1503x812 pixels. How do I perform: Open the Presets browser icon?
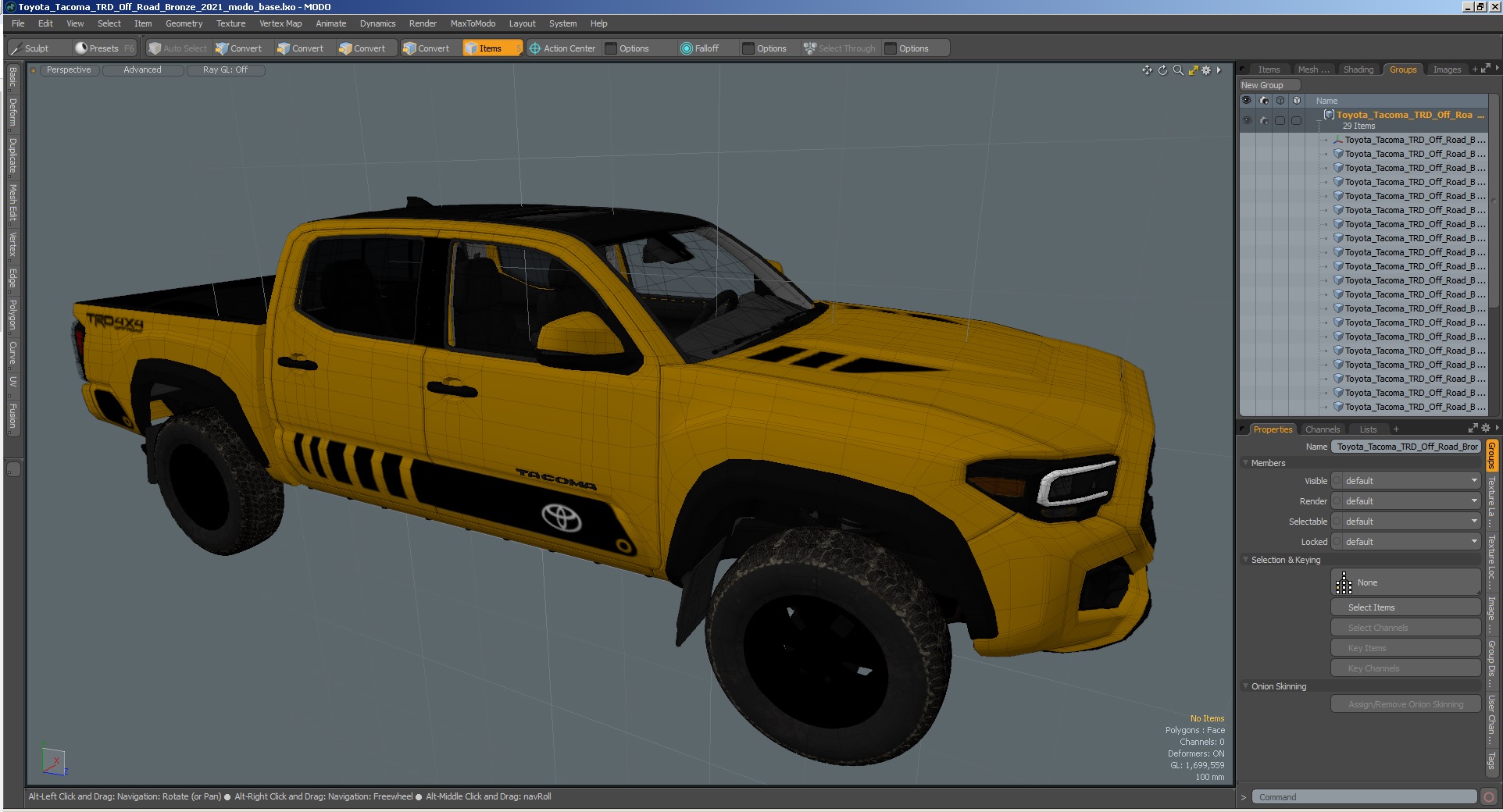click(x=81, y=48)
